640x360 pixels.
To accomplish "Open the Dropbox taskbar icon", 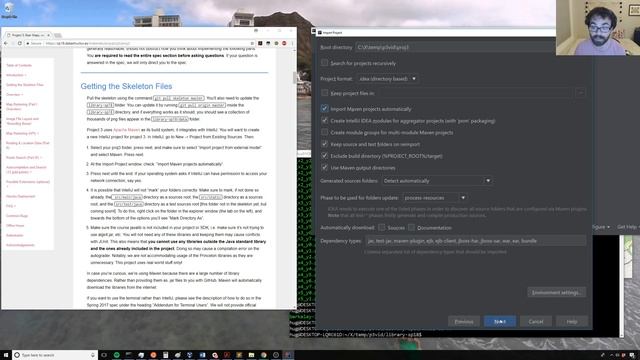I will click(x=190, y=355).
